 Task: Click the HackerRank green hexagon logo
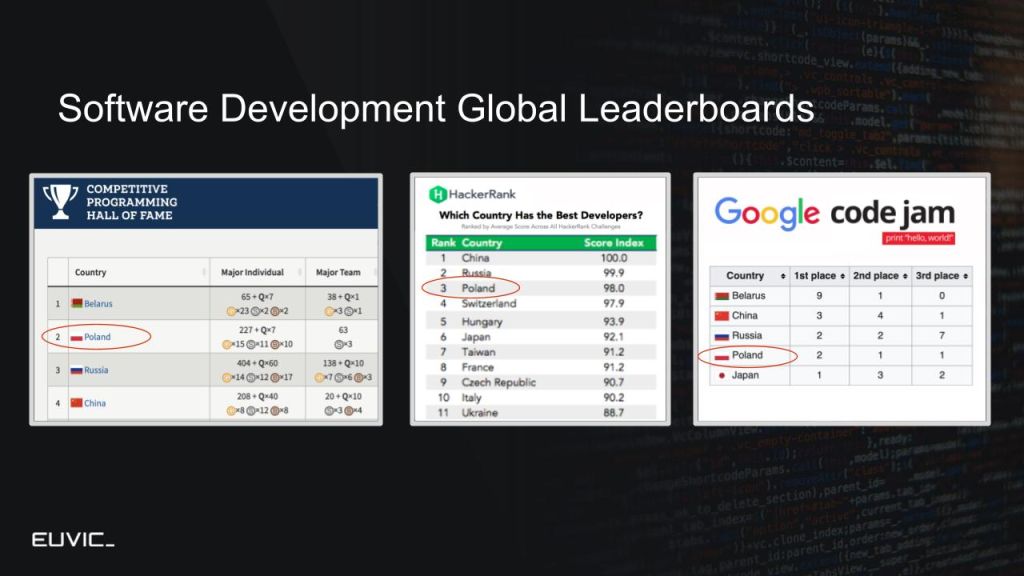pos(438,194)
